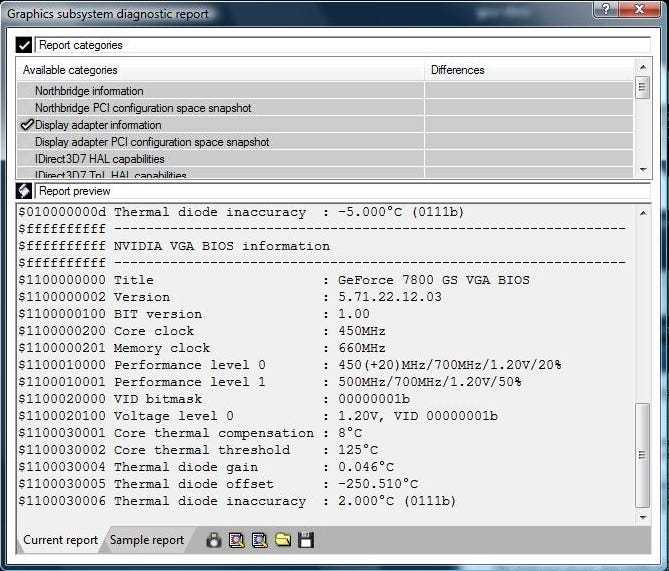Image resolution: width=669 pixels, height=571 pixels.
Task: Click the checkmark icon beside Report categories
Action: click(24, 45)
